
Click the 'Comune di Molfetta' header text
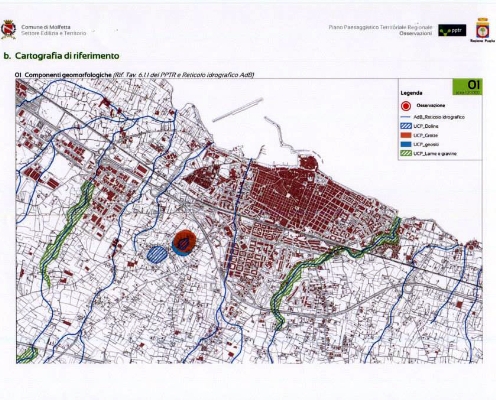pyautogui.click(x=46, y=27)
